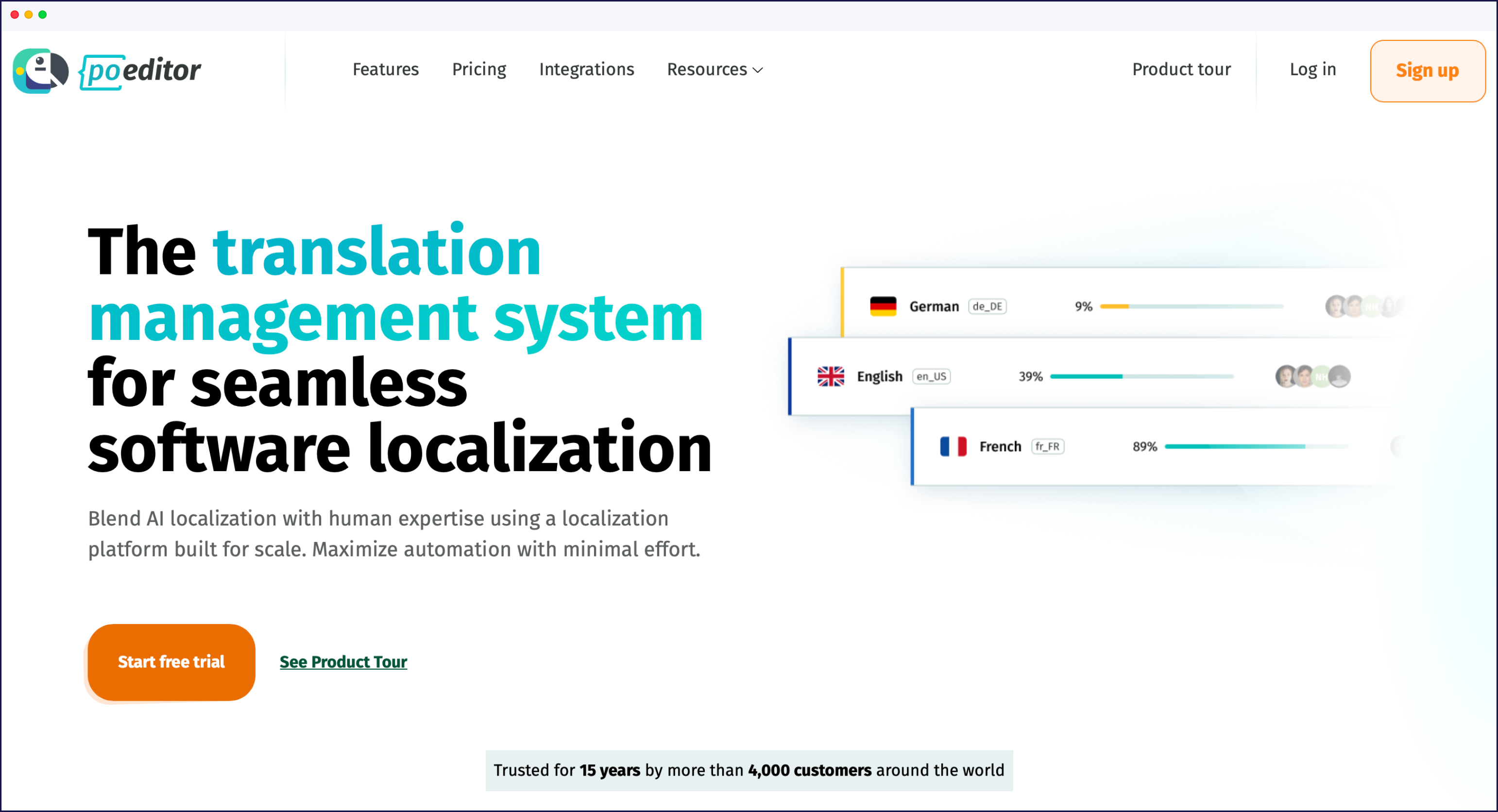Click the "Blend AI localization" subheading paragraph
The width and height of the screenshot is (1498, 812).
click(x=394, y=534)
